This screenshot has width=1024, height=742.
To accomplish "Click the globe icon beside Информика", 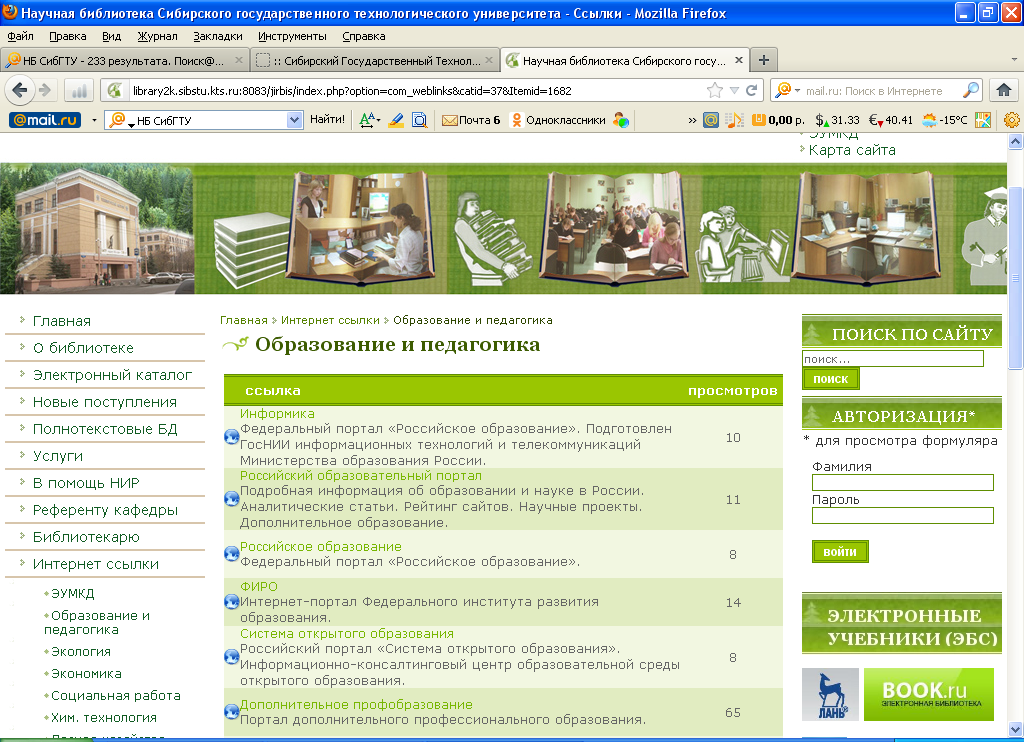I will click(x=231, y=437).
